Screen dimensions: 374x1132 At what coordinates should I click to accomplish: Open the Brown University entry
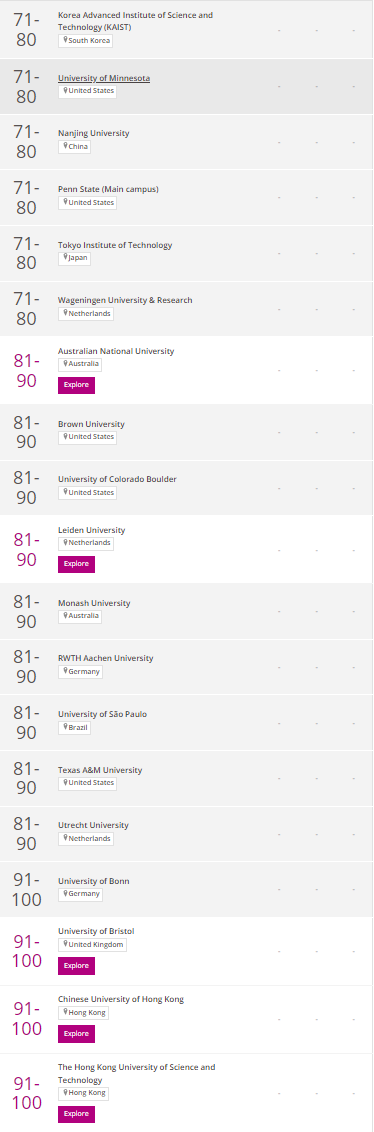pyautogui.click(x=91, y=424)
